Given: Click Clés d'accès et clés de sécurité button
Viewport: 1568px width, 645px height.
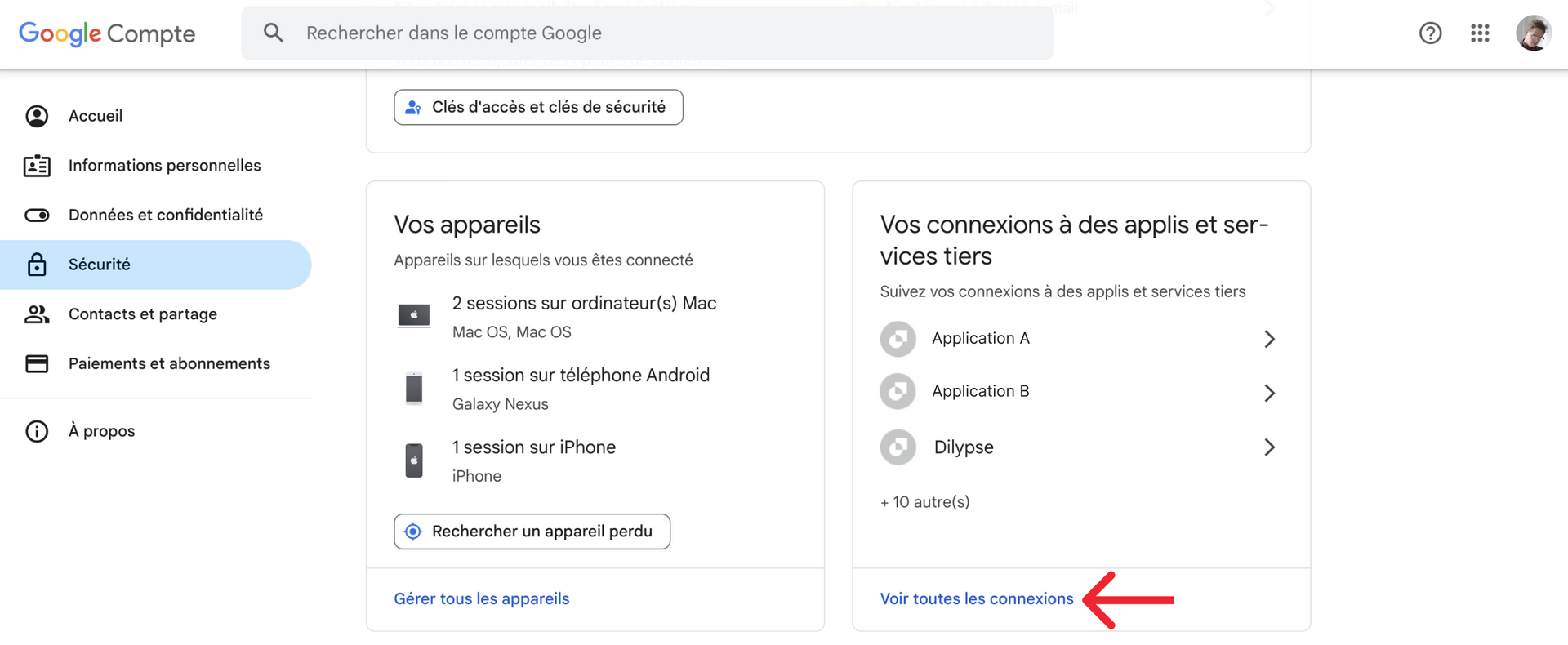Looking at the screenshot, I should coord(538,107).
